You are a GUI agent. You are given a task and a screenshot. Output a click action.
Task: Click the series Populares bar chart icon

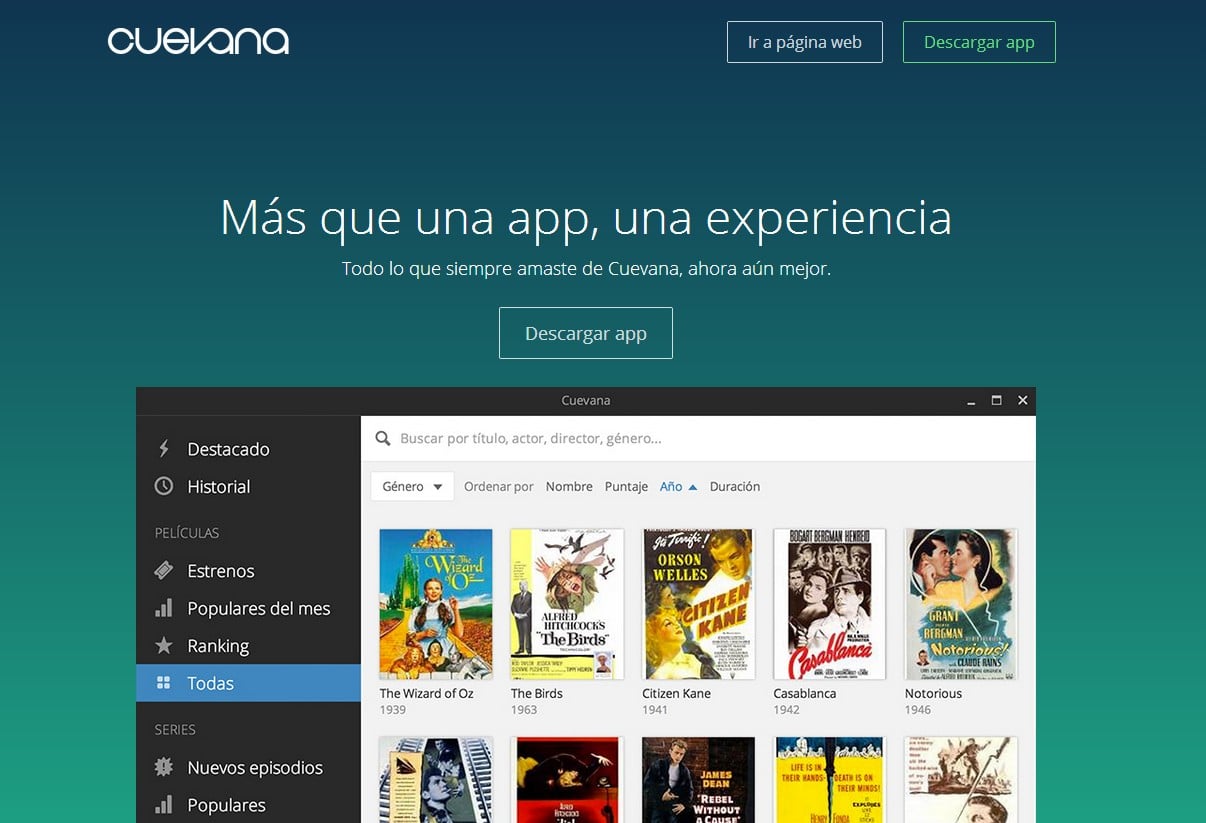pyautogui.click(x=164, y=804)
